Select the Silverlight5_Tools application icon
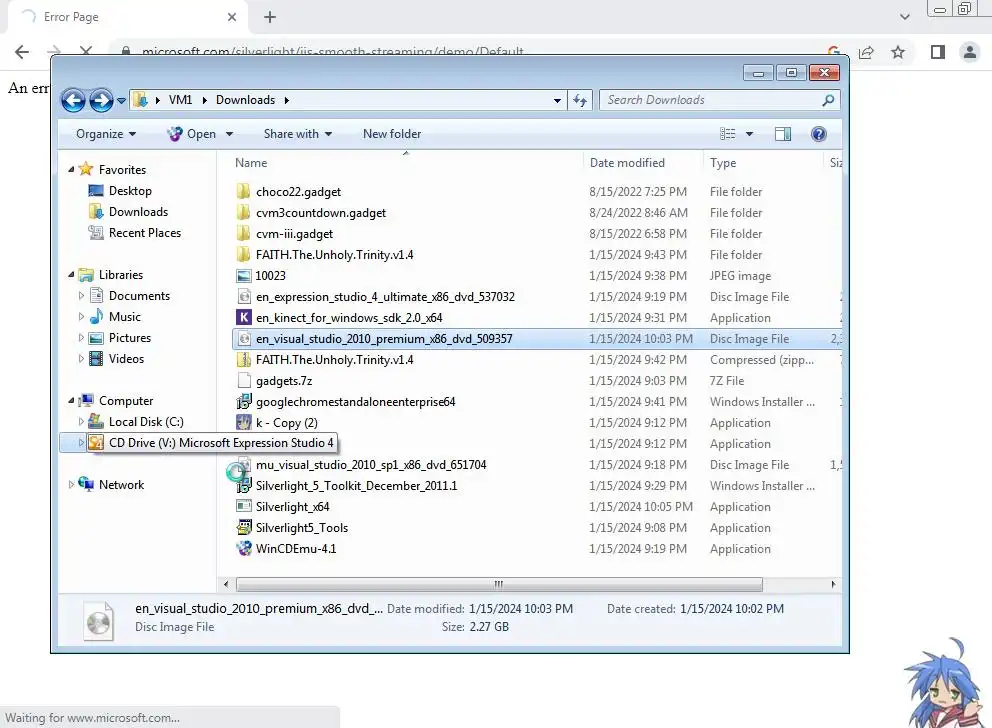 click(244, 527)
